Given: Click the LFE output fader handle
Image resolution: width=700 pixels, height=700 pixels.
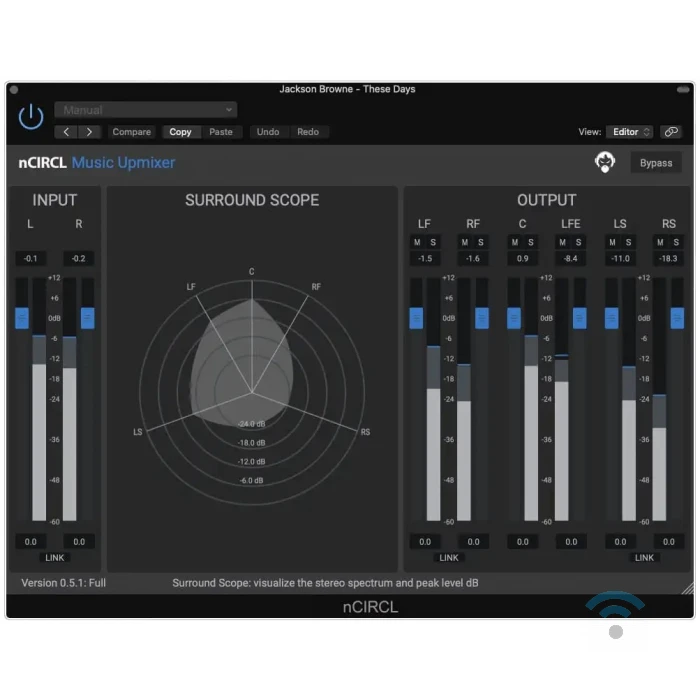Looking at the screenshot, I should pyautogui.click(x=579, y=318).
